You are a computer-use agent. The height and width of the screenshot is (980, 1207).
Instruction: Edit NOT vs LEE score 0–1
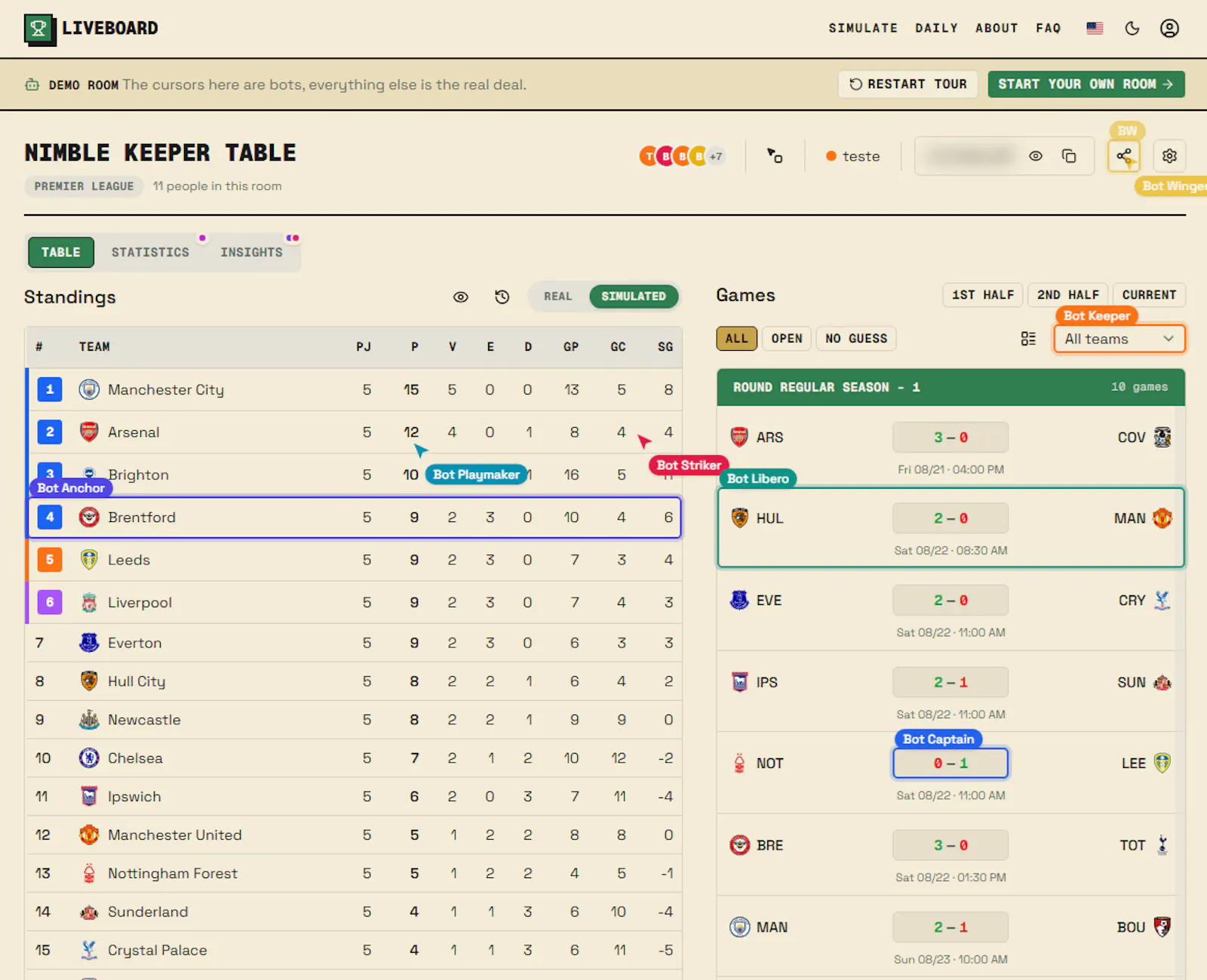point(951,763)
